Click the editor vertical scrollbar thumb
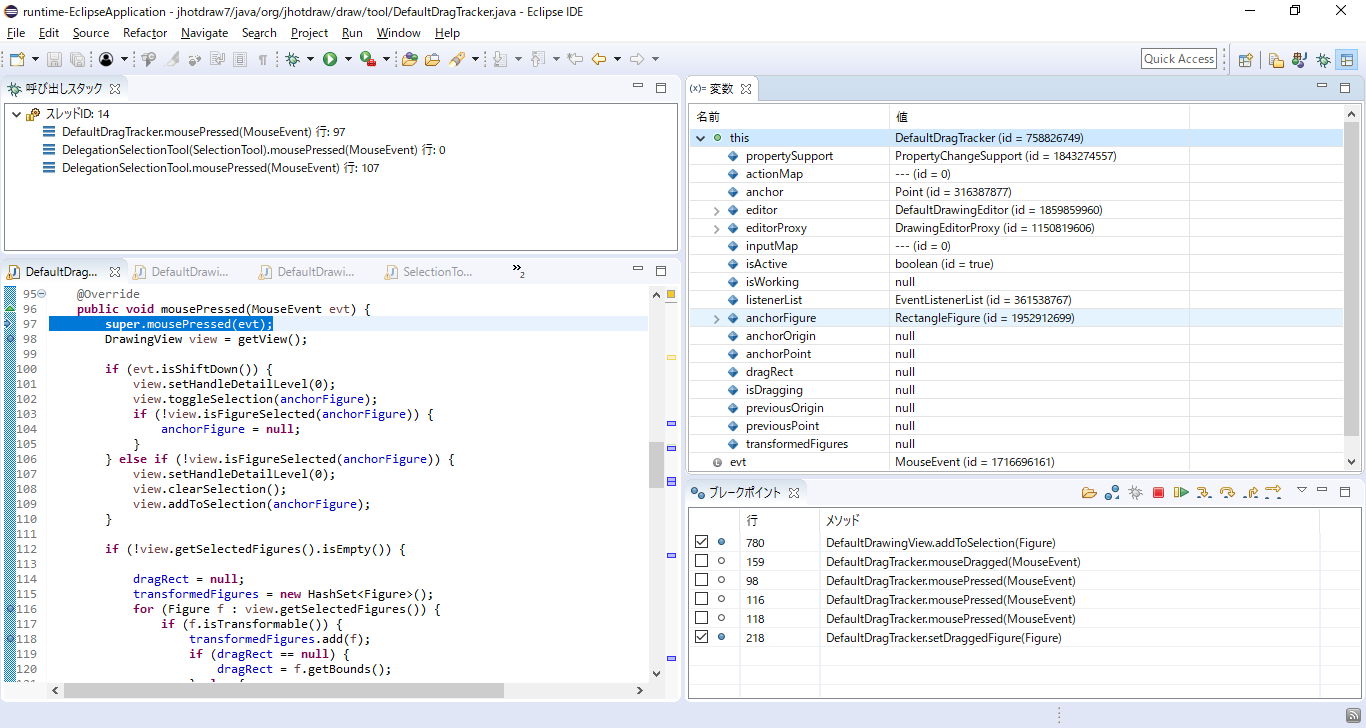Viewport: 1366px width, 728px height. 656,465
